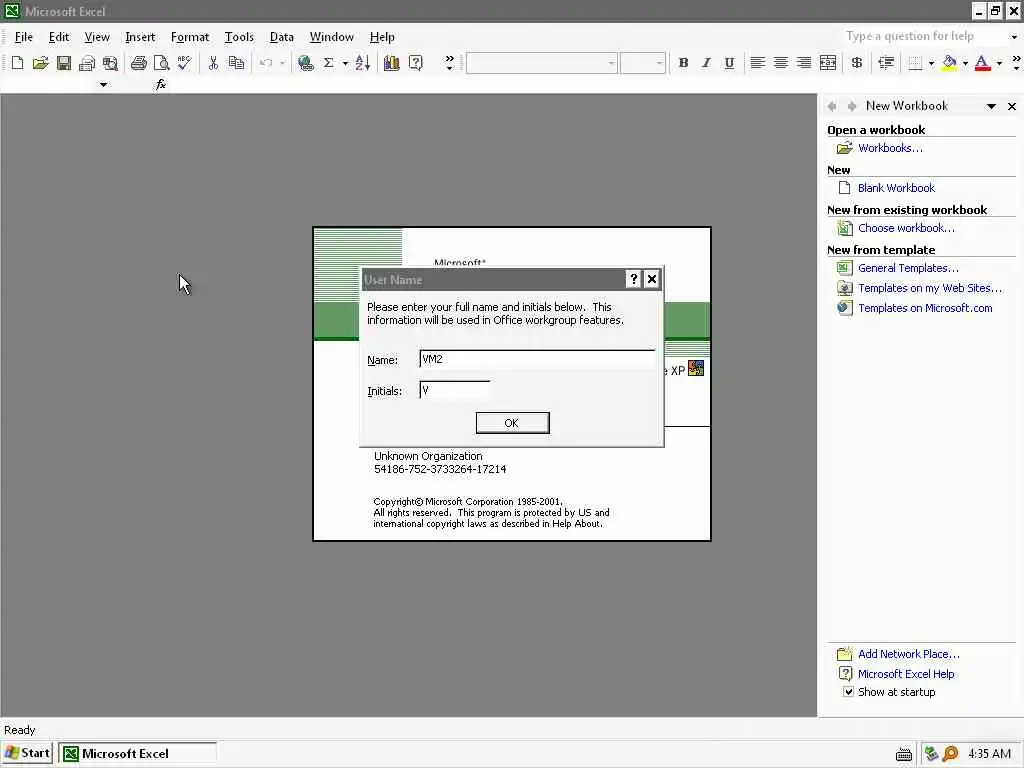Click the Microsoft Excel Help toolbar icon

click(x=415, y=63)
